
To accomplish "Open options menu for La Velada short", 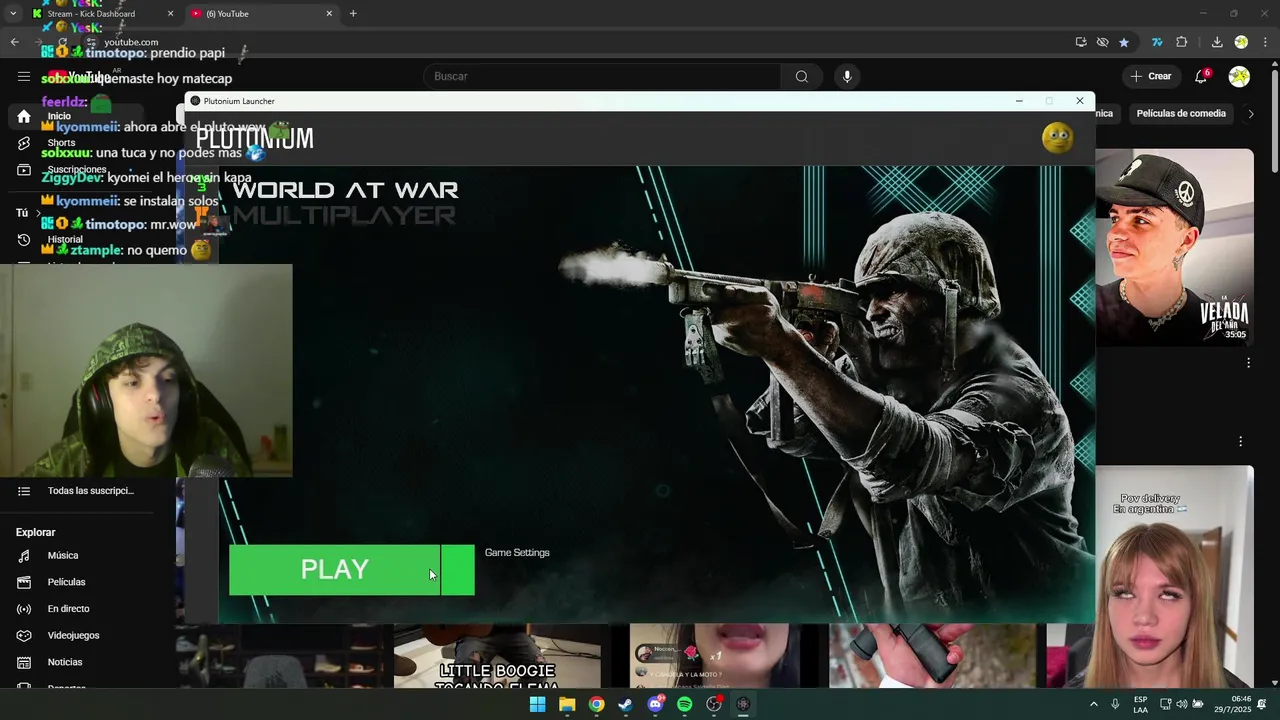I will point(1248,363).
